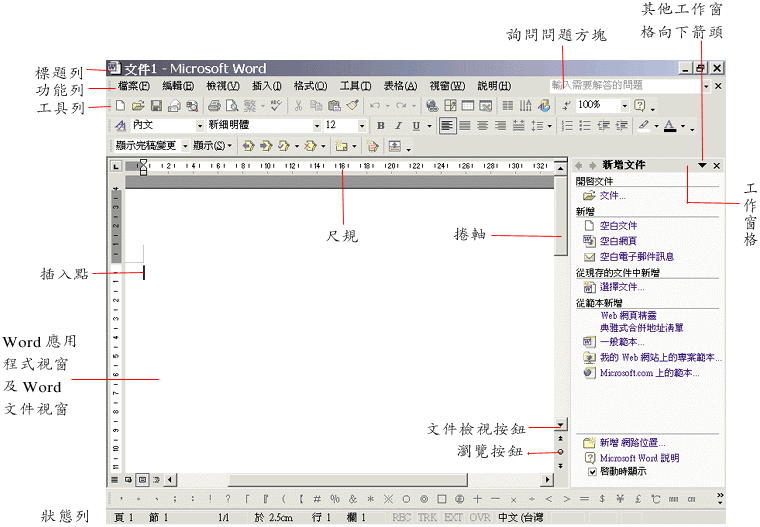Viewport: 760px width, 527px height.
Task: Open the 表格(A) menu
Action: point(400,86)
